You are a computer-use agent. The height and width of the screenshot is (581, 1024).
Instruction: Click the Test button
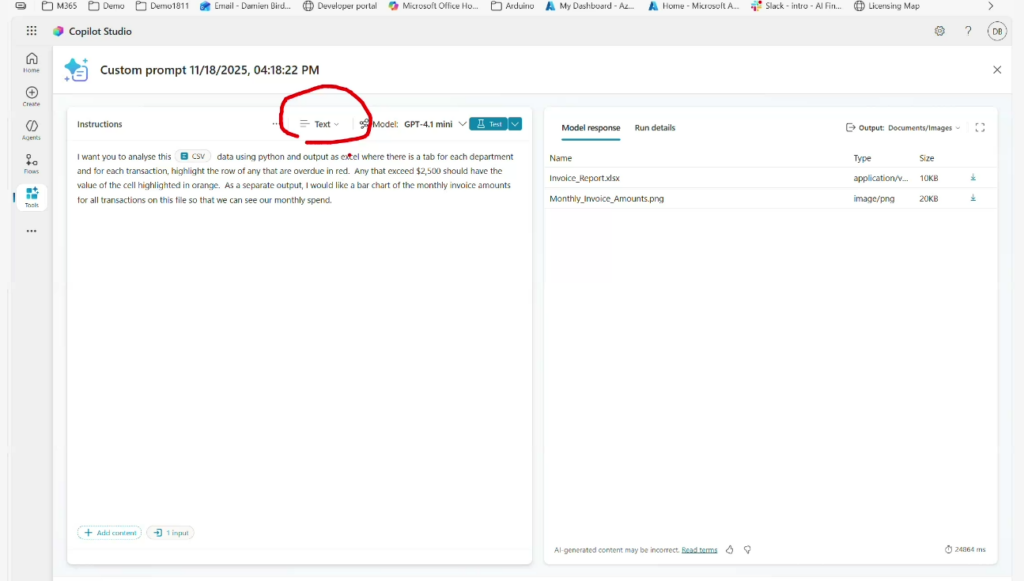click(488, 124)
